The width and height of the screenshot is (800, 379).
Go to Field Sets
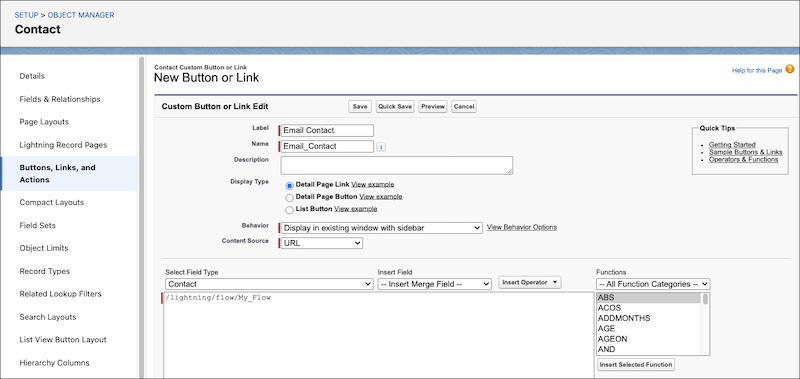click(38, 225)
